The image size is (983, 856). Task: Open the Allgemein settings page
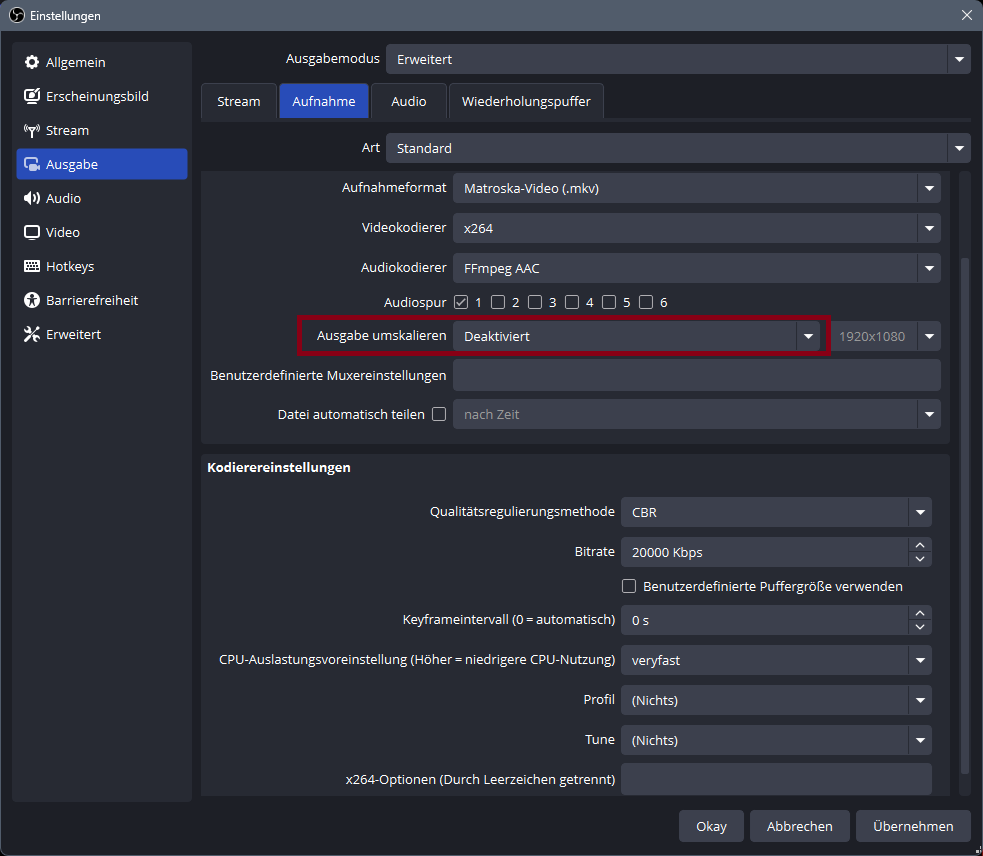point(102,62)
